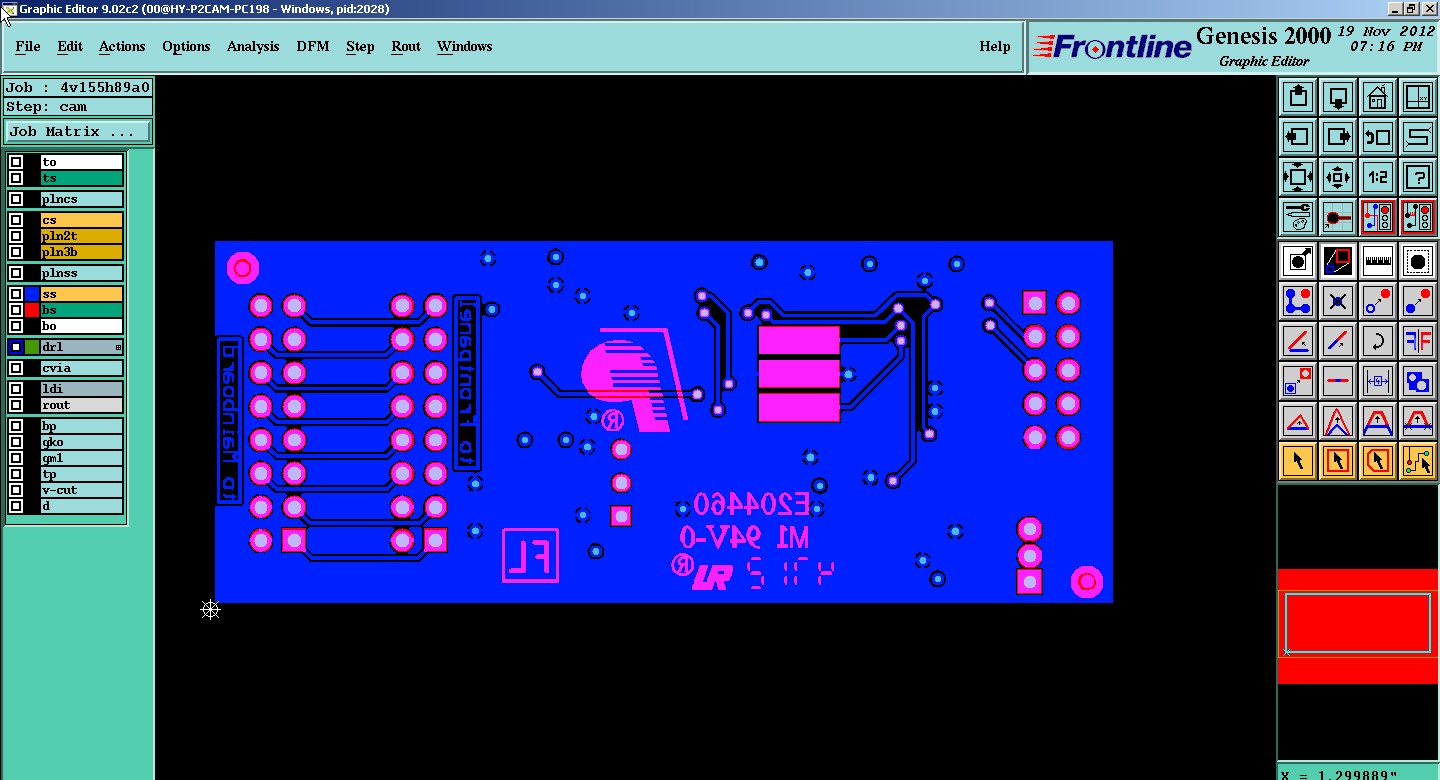Click the 'Job : 4v155h89a0' label

tap(78, 87)
